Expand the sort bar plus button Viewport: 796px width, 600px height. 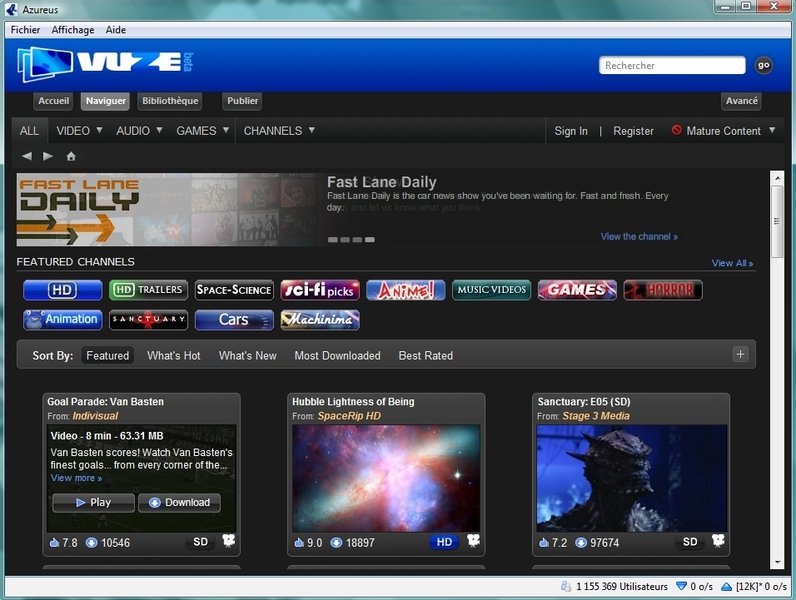[x=740, y=354]
